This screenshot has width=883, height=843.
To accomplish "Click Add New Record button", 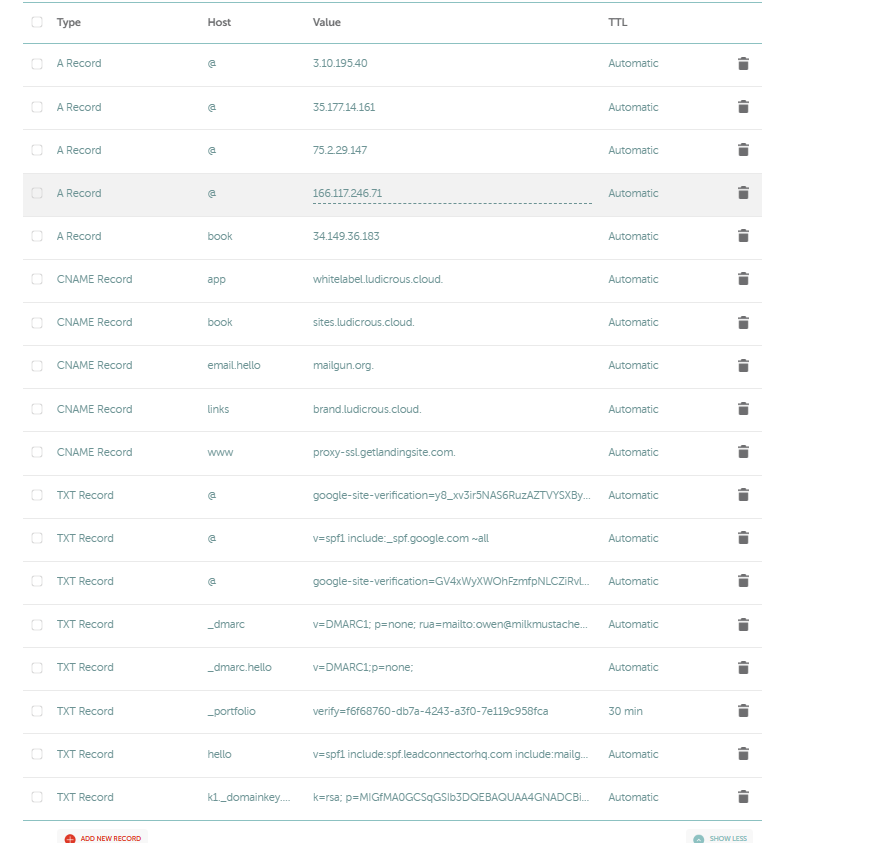I will pyautogui.click(x=102, y=838).
